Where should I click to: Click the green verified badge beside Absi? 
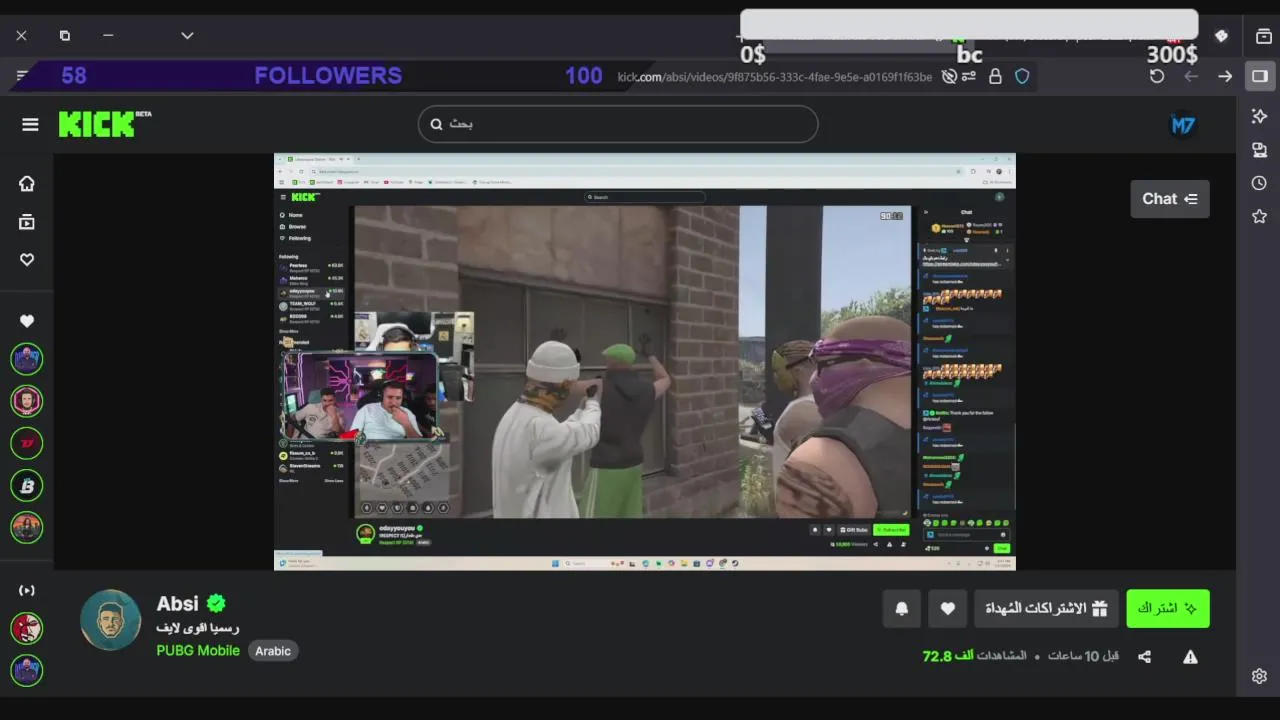point(216,603)
